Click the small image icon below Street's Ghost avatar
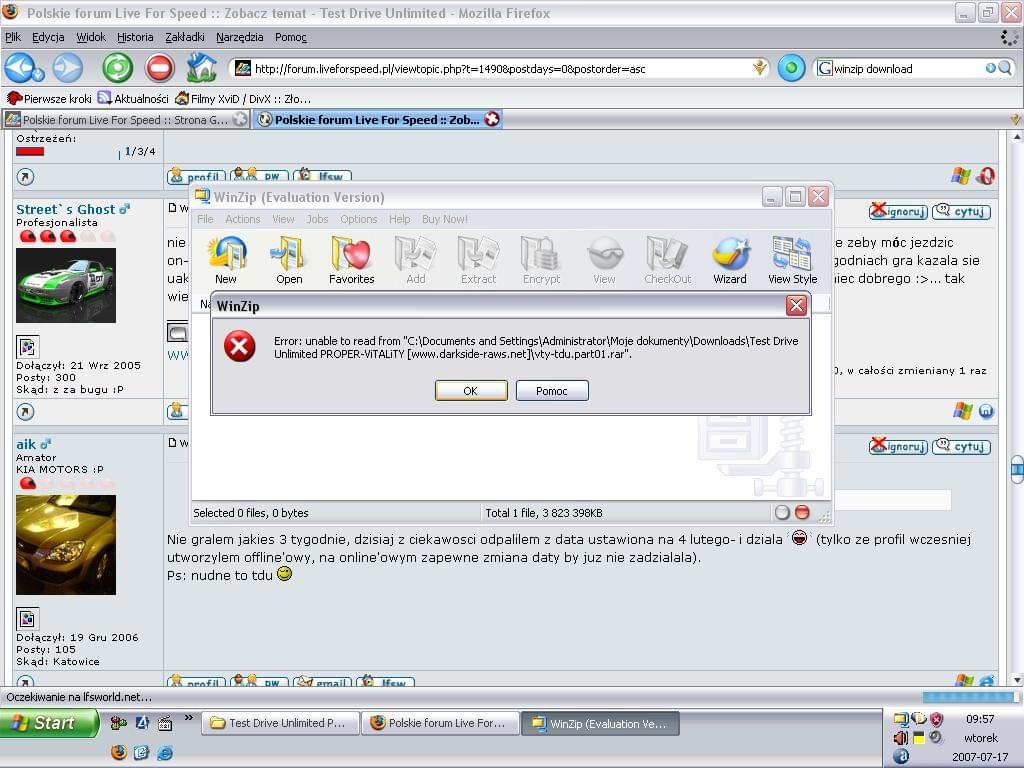Viewport: 1024px width, 768px height. 27,346
